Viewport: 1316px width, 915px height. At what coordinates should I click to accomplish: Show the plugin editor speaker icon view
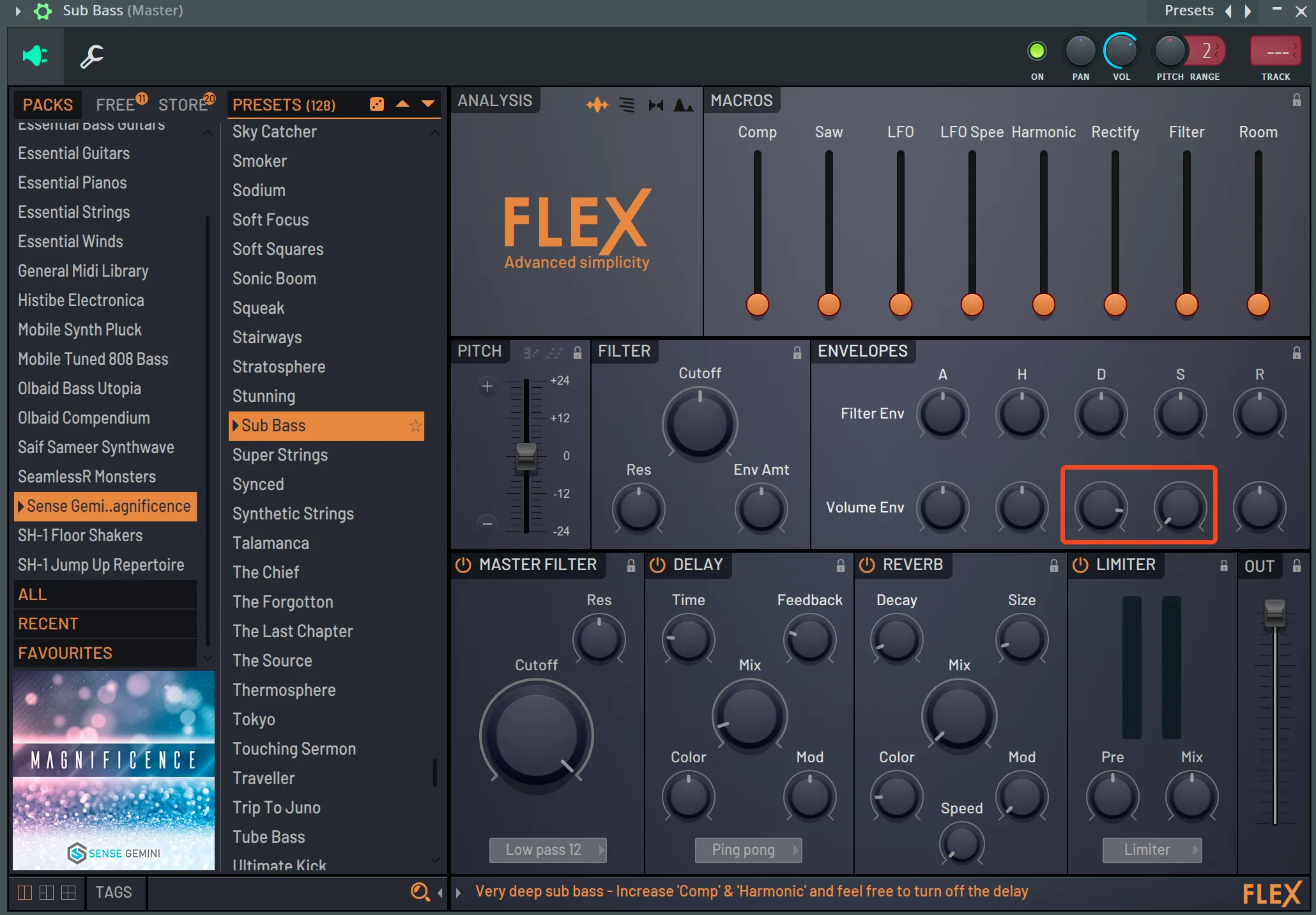point(35,56)
